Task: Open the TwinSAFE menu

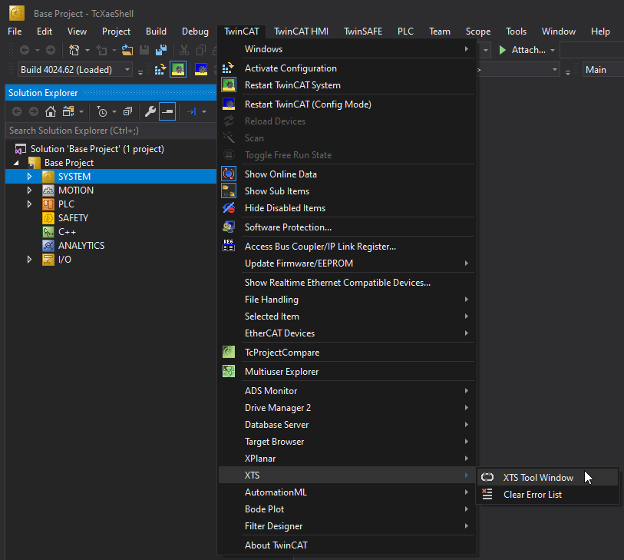Action: pos(363,31)
